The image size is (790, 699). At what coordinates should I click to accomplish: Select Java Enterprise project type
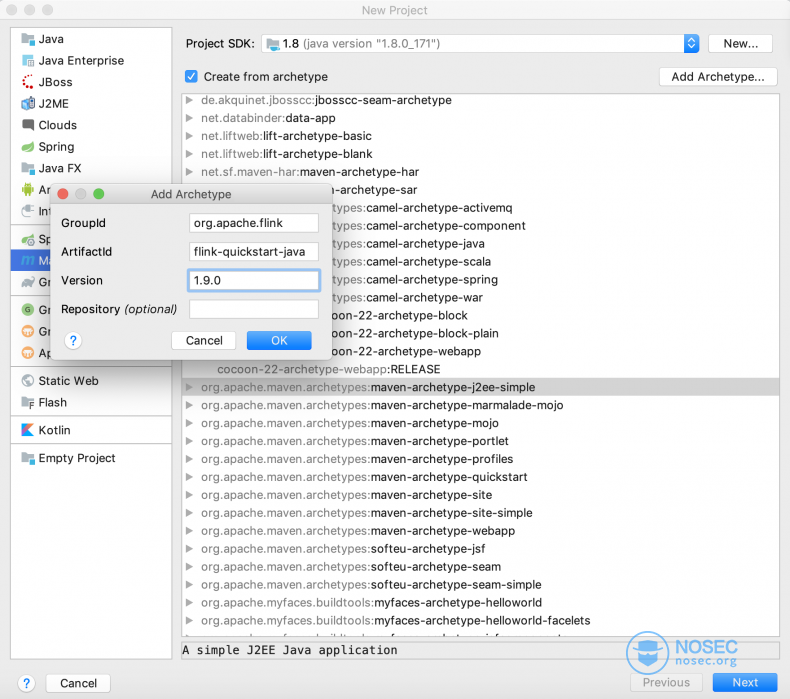click(91, 60)
